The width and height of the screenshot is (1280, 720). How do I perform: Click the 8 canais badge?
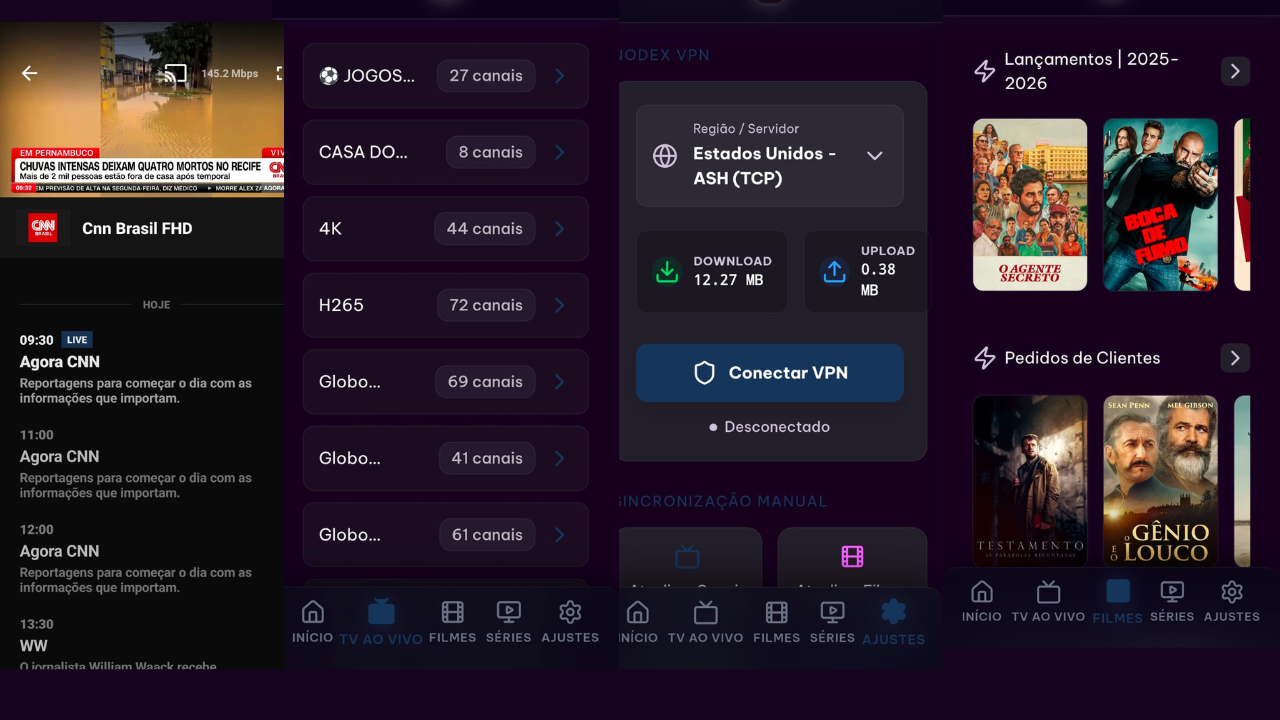[x=490, y=152]
